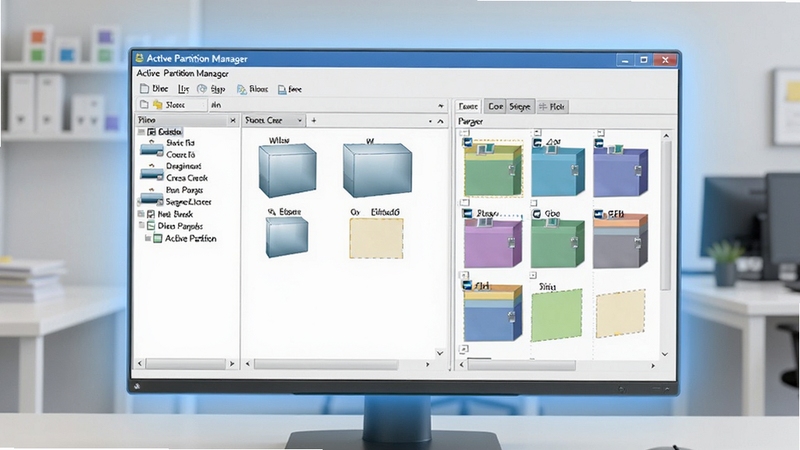Close the left tree panel with its X
The width and height of the screenshot is (800, 450).
coord(233,120)
